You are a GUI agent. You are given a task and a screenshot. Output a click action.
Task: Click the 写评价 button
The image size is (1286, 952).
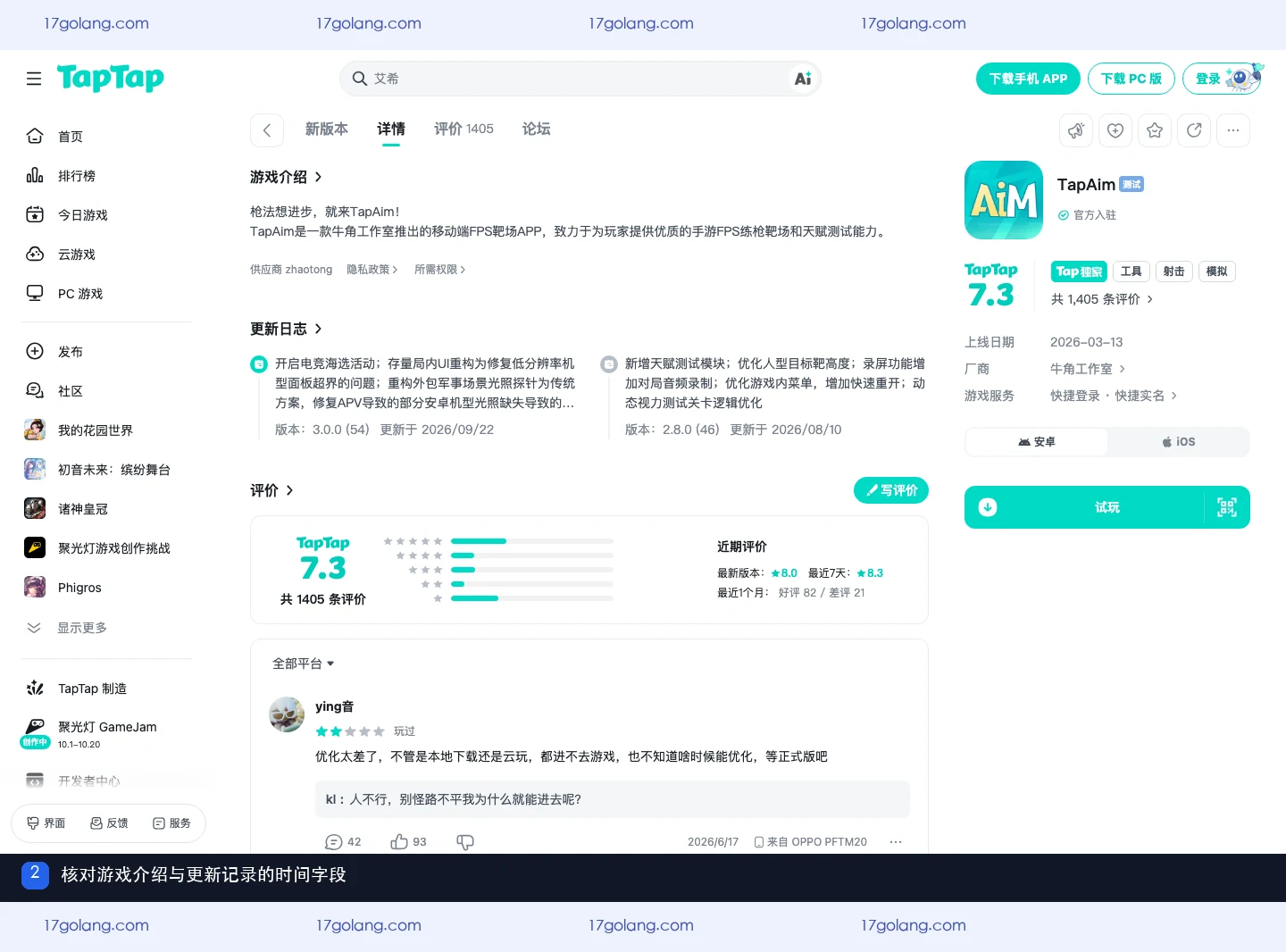(891, 490)
